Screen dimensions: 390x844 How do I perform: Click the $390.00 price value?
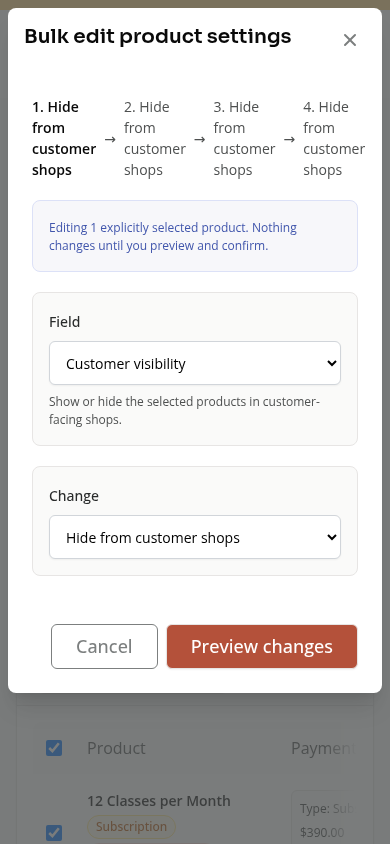[x=322, y=833]
